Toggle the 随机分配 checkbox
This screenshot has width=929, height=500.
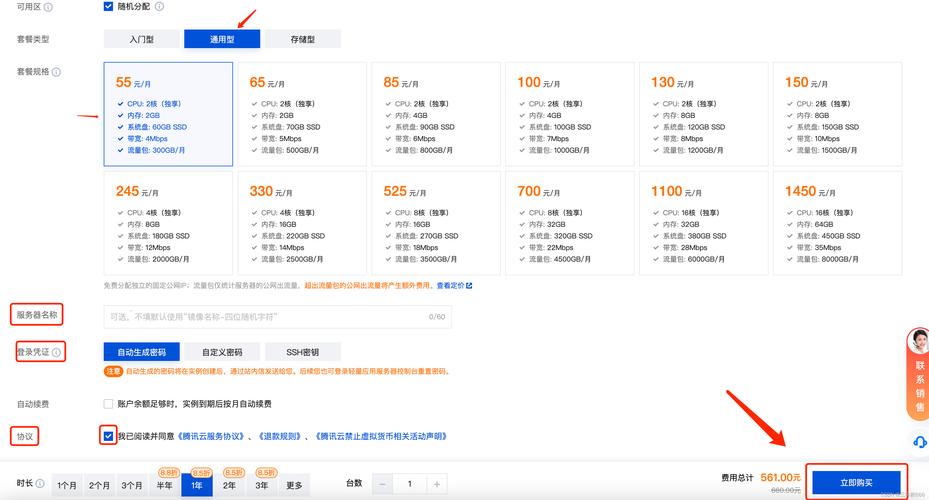(108, 7)
